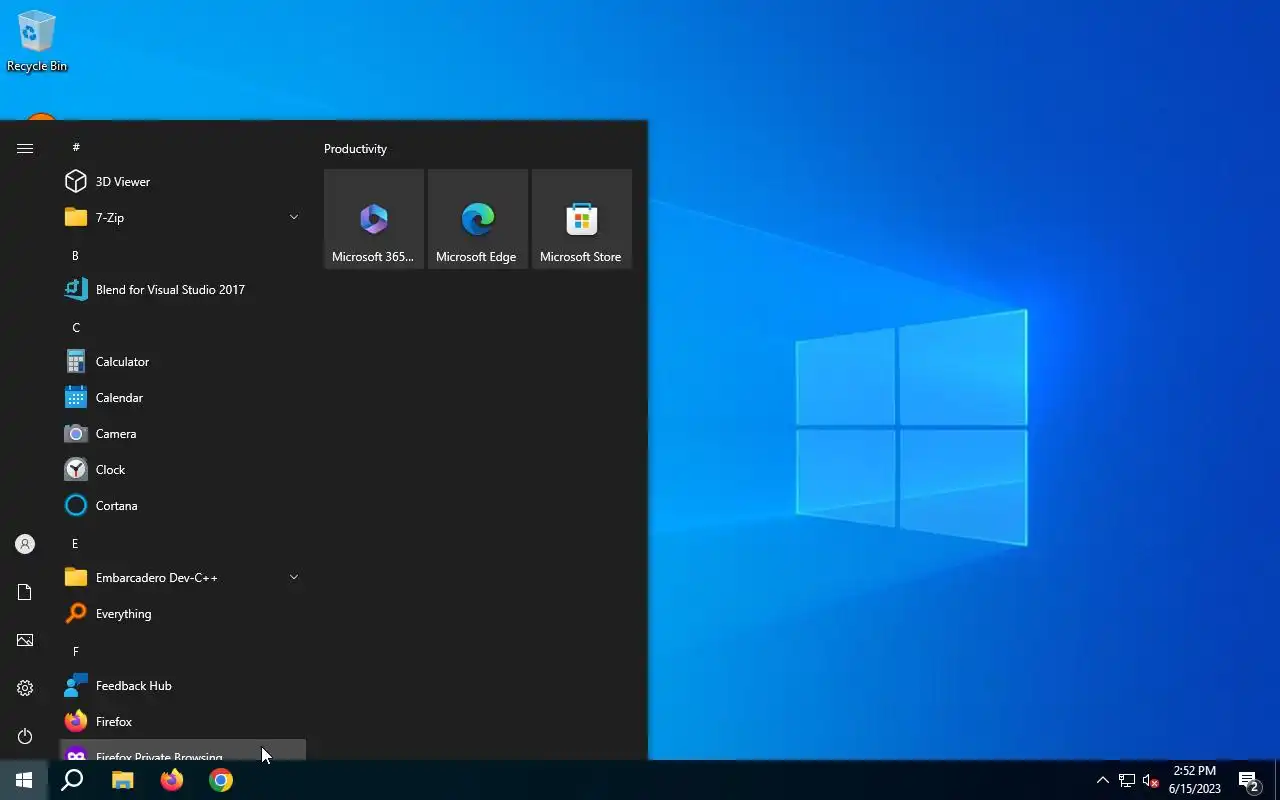Open the Embarcadero Dev-C++ folder
The image size is (1280, 800).
click(183, 578)
